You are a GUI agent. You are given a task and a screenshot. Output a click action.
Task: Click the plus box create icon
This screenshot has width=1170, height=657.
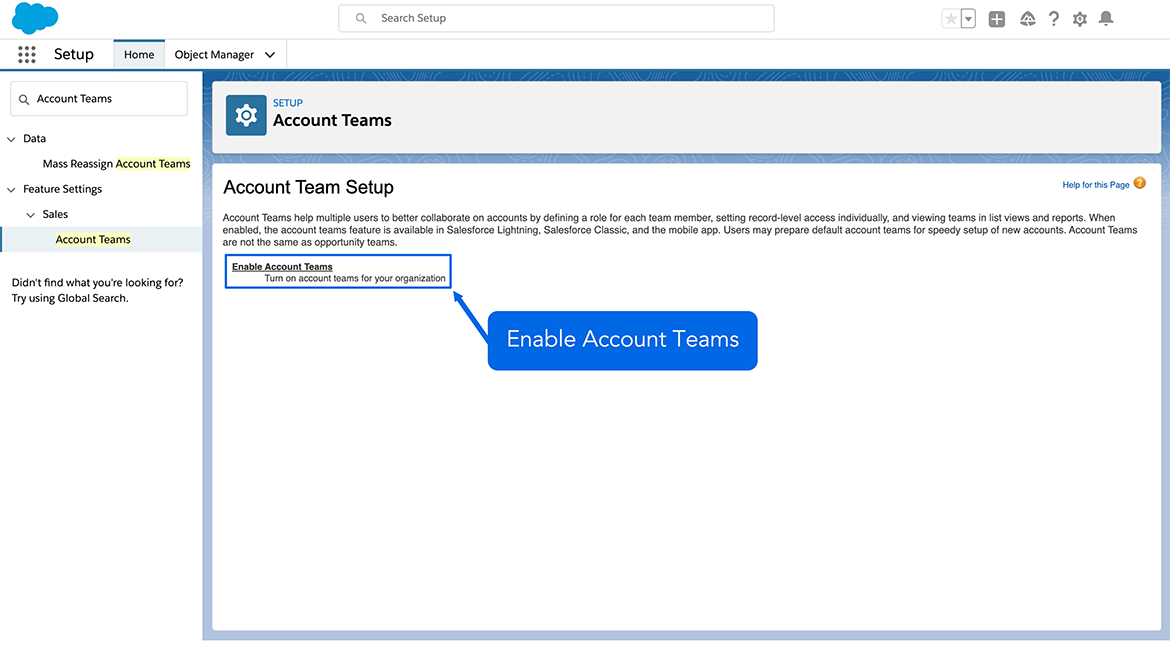[996, 18]
